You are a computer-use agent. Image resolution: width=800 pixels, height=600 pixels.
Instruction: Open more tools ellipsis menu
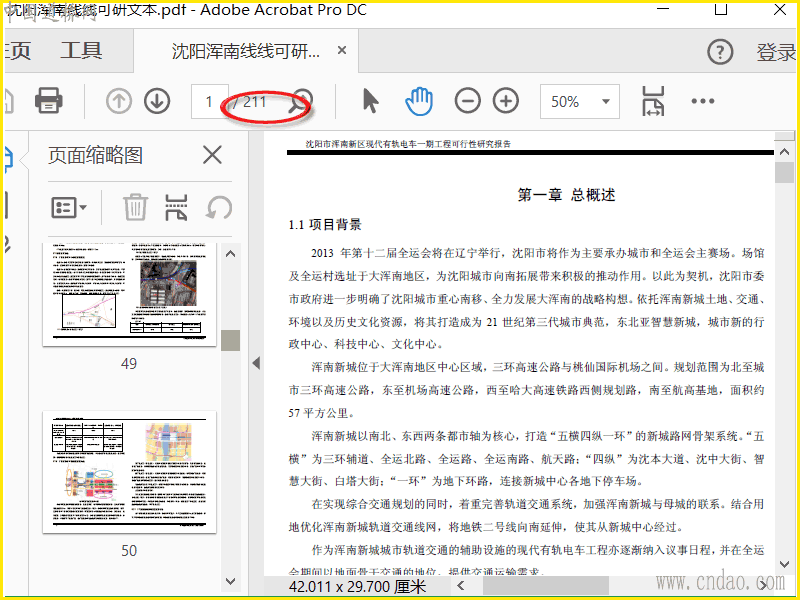coord(703,101)
